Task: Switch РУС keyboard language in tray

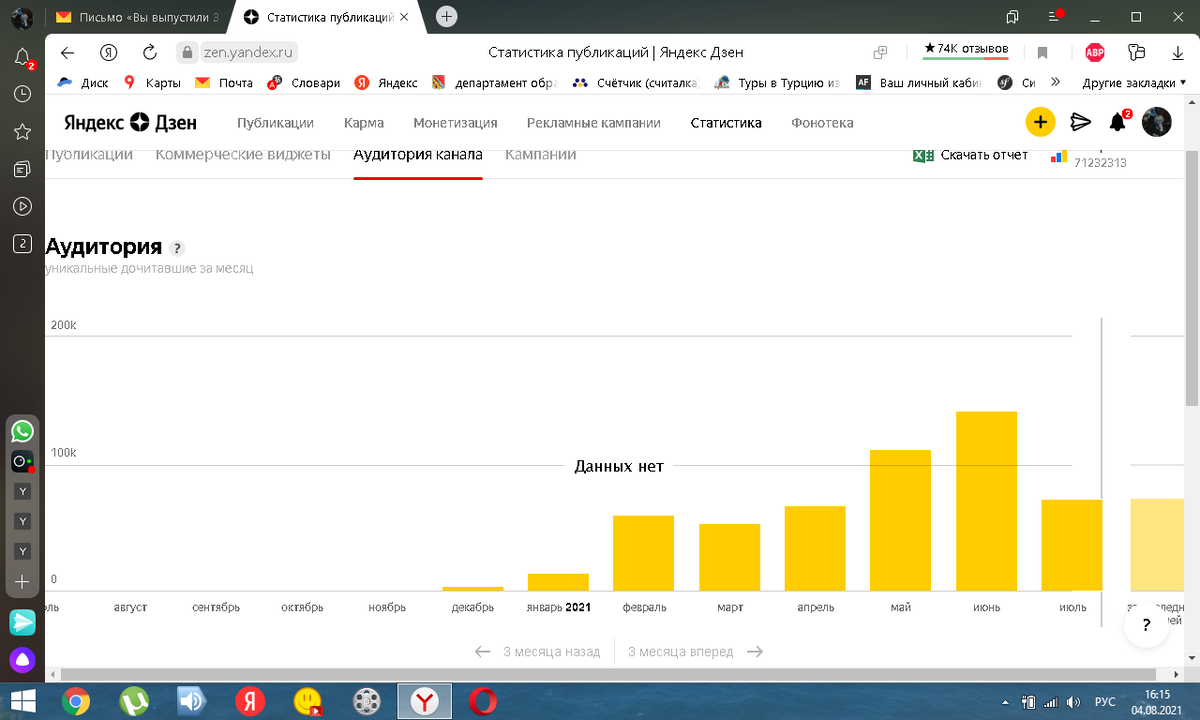Action: click(1106, 702)
